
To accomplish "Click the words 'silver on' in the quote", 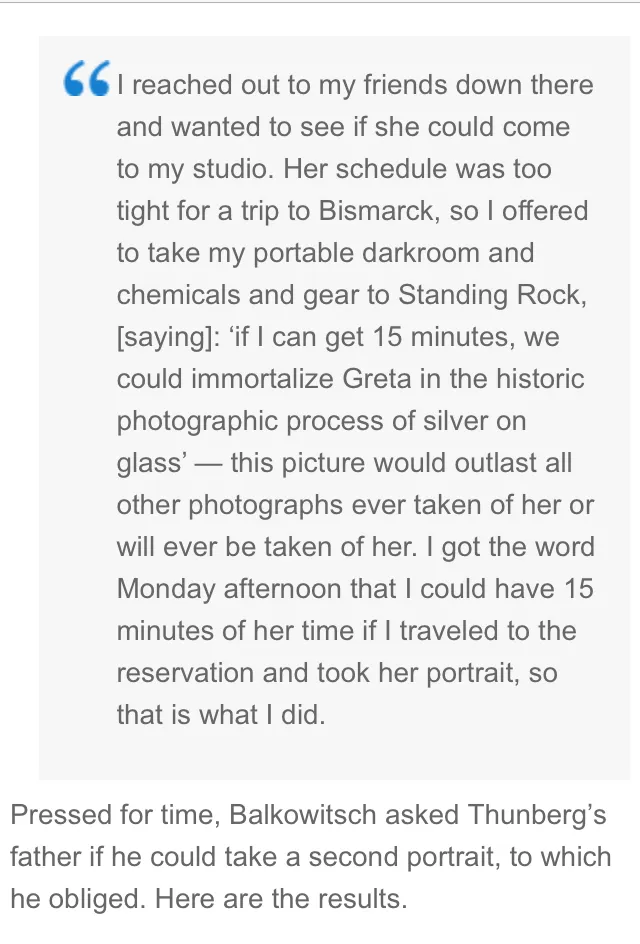I will click(474, 421).
